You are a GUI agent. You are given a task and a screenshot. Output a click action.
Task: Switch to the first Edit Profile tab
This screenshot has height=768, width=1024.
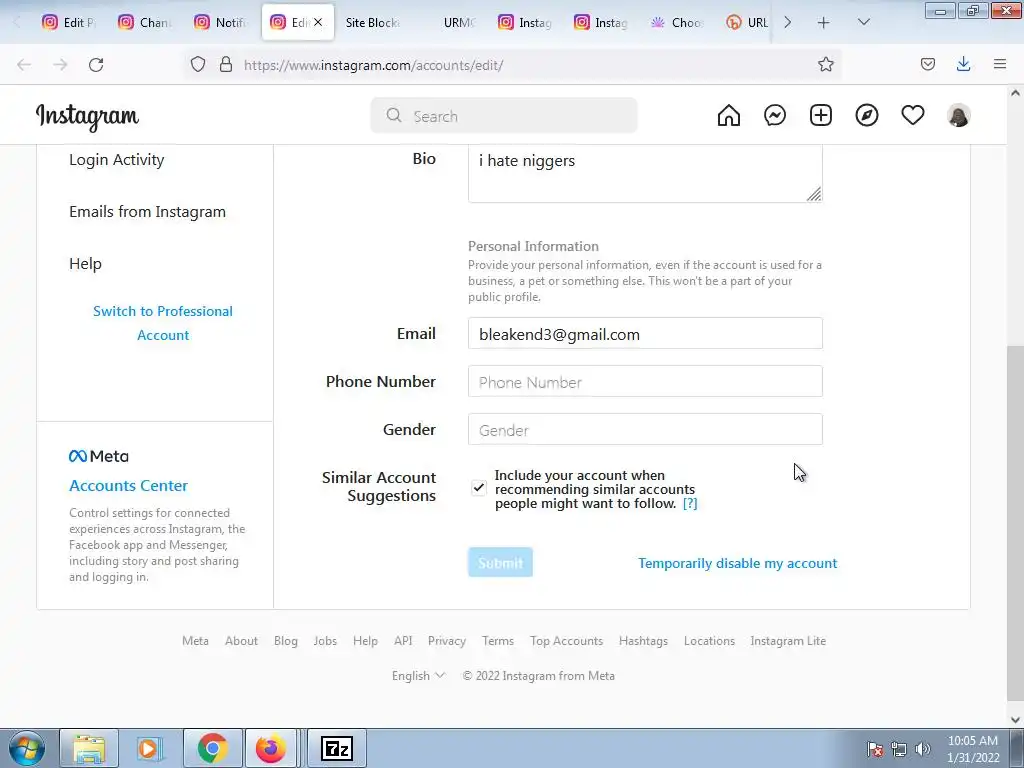coord(69,23)
